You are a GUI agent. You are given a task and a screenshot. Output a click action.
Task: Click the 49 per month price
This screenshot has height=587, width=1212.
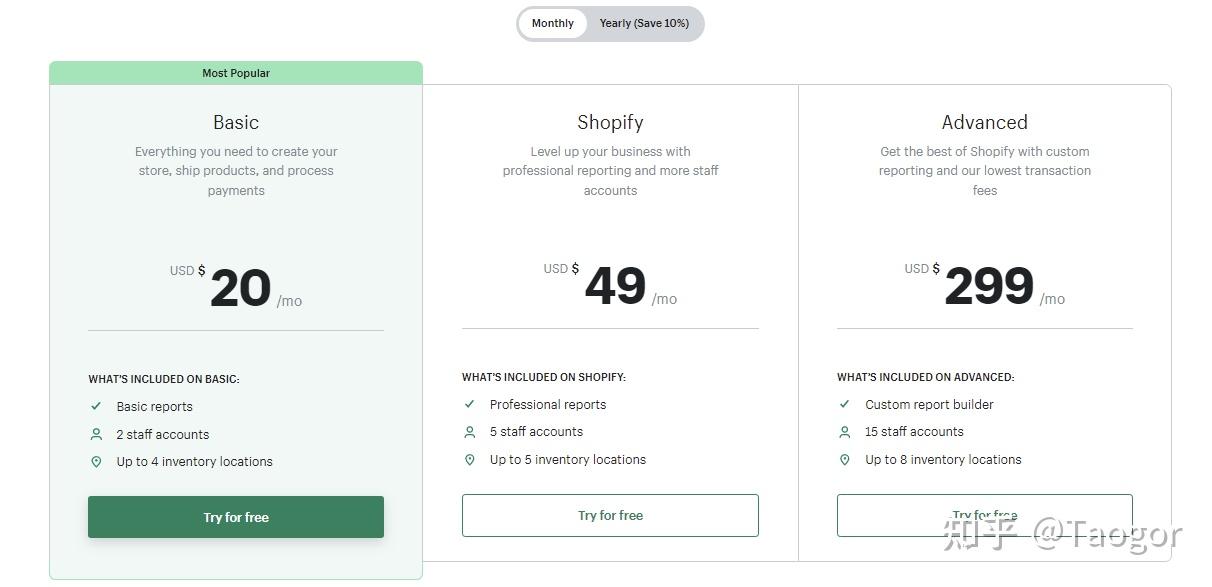pos(615,287)
